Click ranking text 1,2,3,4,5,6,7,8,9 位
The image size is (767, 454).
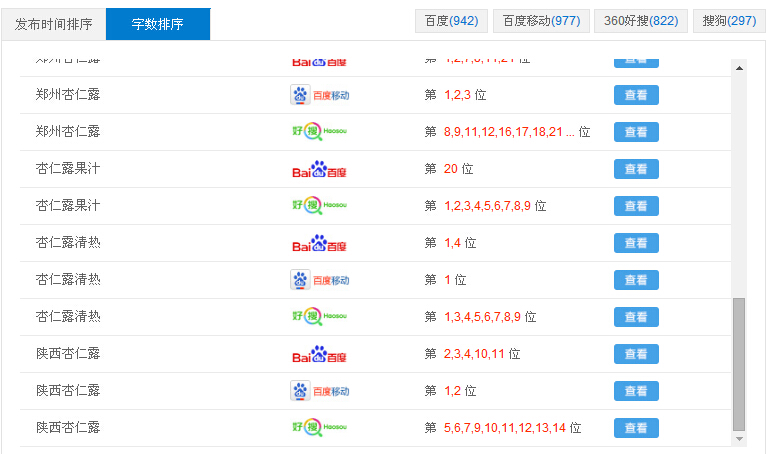tap(495, 206)
